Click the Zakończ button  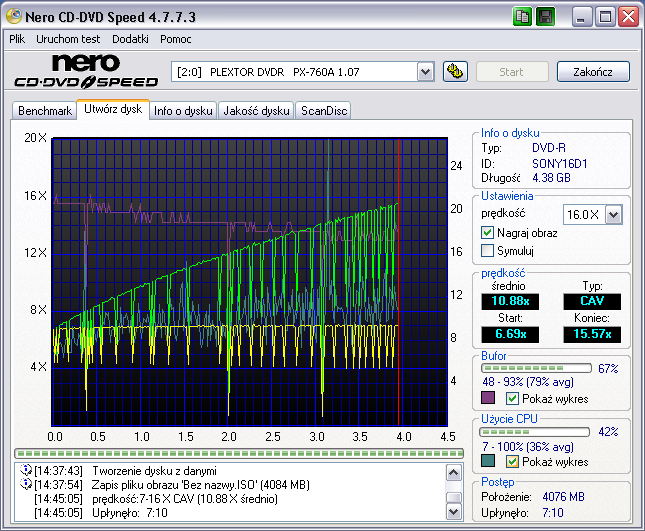tap(593, 72)
